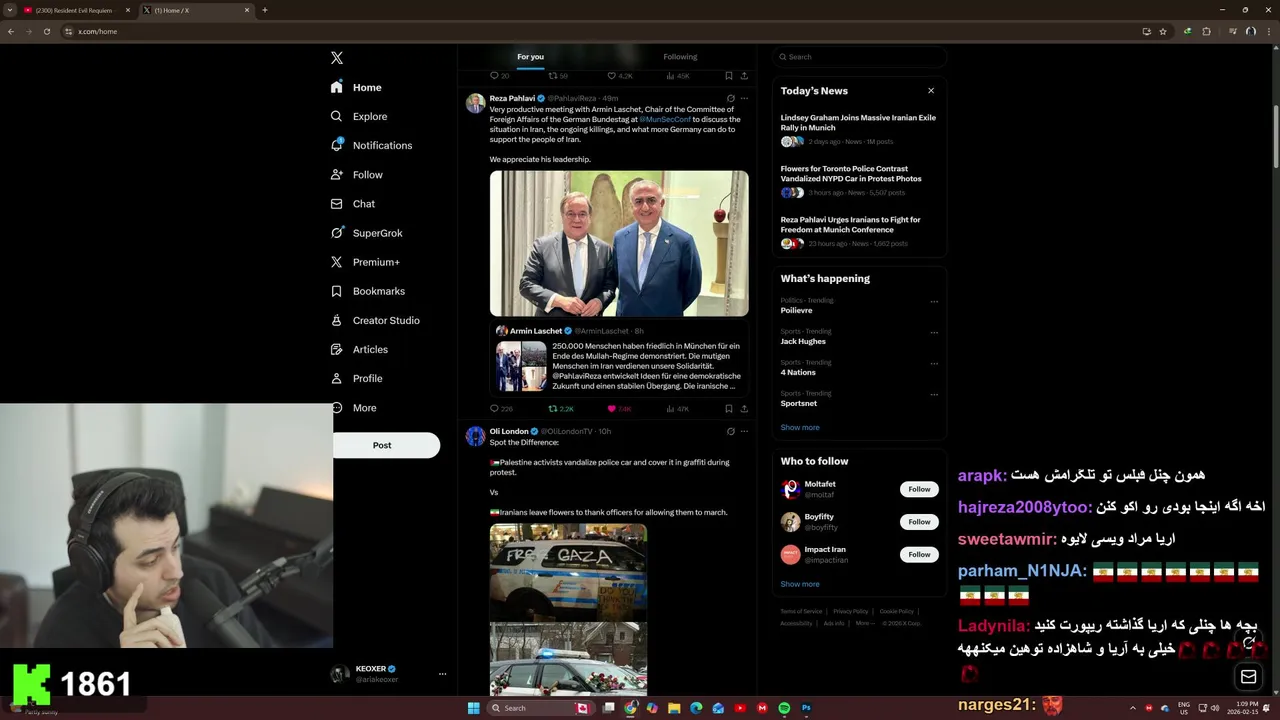The height and width of the screenshot is (720, 1280).
Task: Click Grok icon on Reza Pahlavi post
Action: (x=730, y=98)
